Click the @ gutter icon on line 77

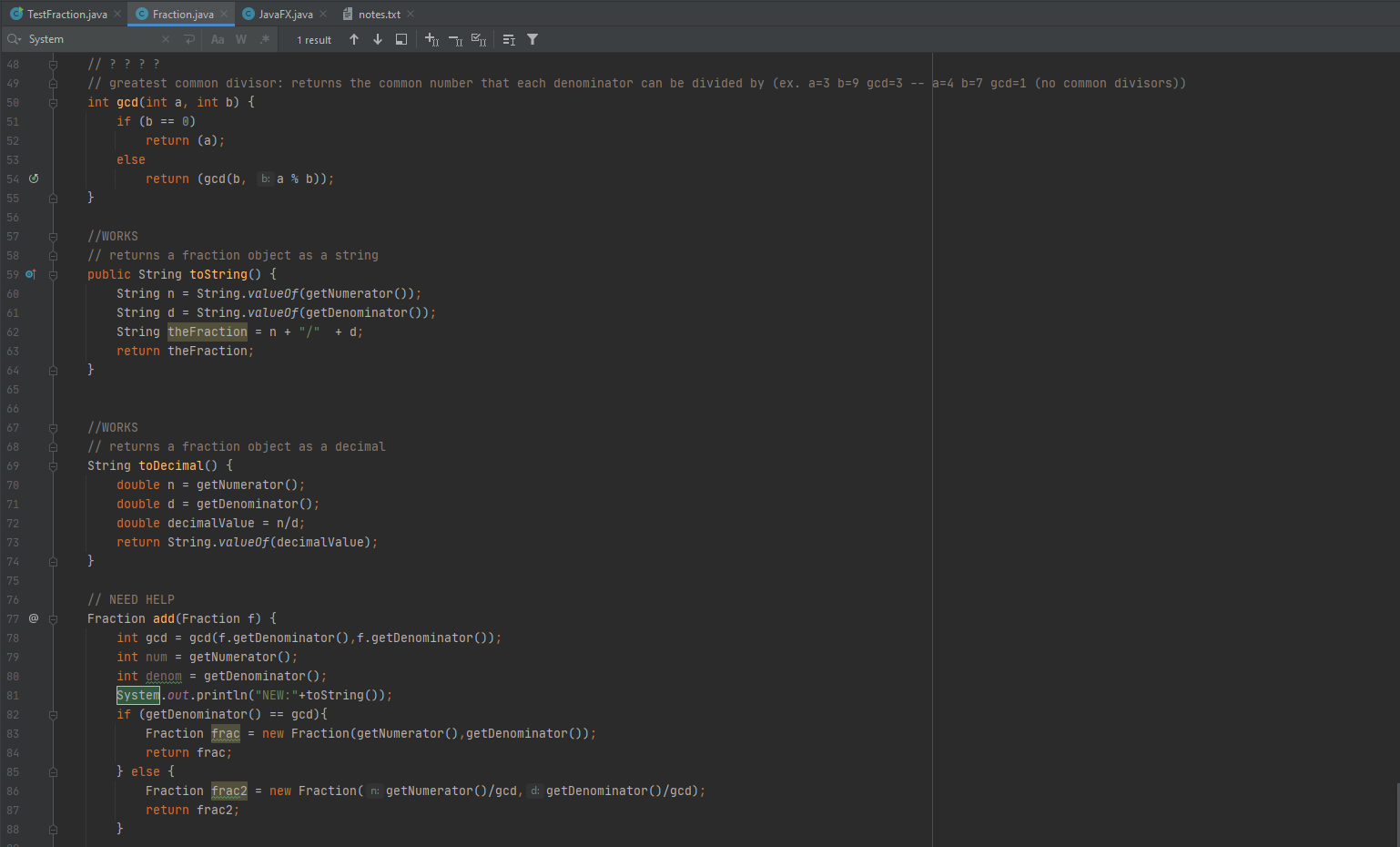click(34, 618)
